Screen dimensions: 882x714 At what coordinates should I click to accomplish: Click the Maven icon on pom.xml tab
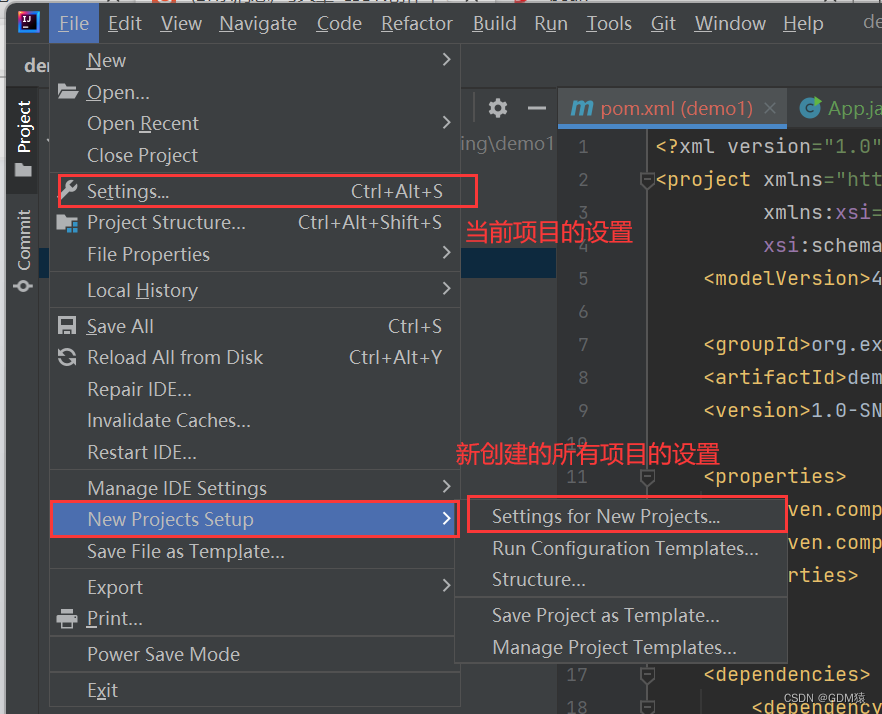(x=582, y=107)
